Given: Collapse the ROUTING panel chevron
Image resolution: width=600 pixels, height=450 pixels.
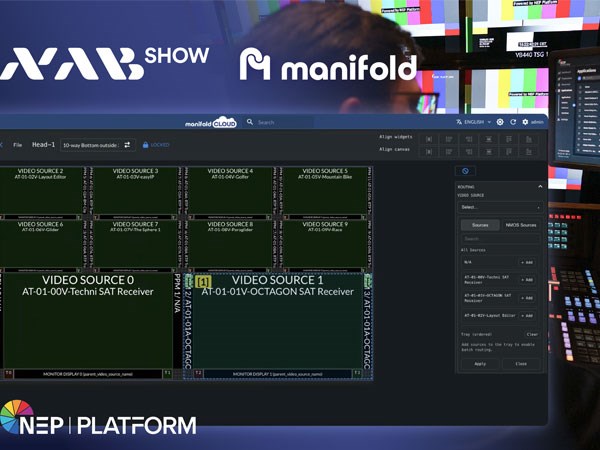Looking at the screenshot, I should (540, 186).
